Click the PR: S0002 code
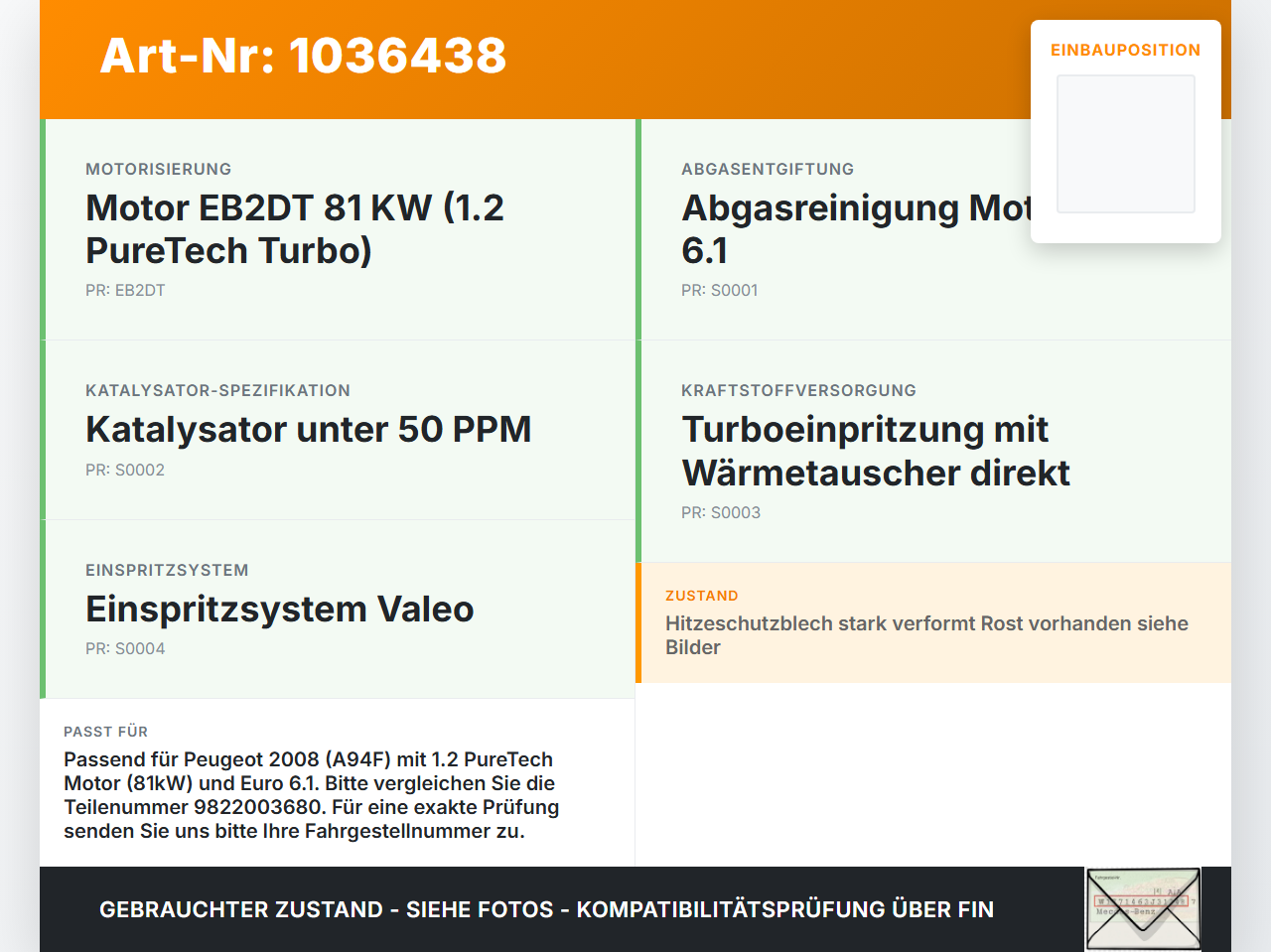The height and width of the screenshot is (952, 1271). [x=125, y=471]
